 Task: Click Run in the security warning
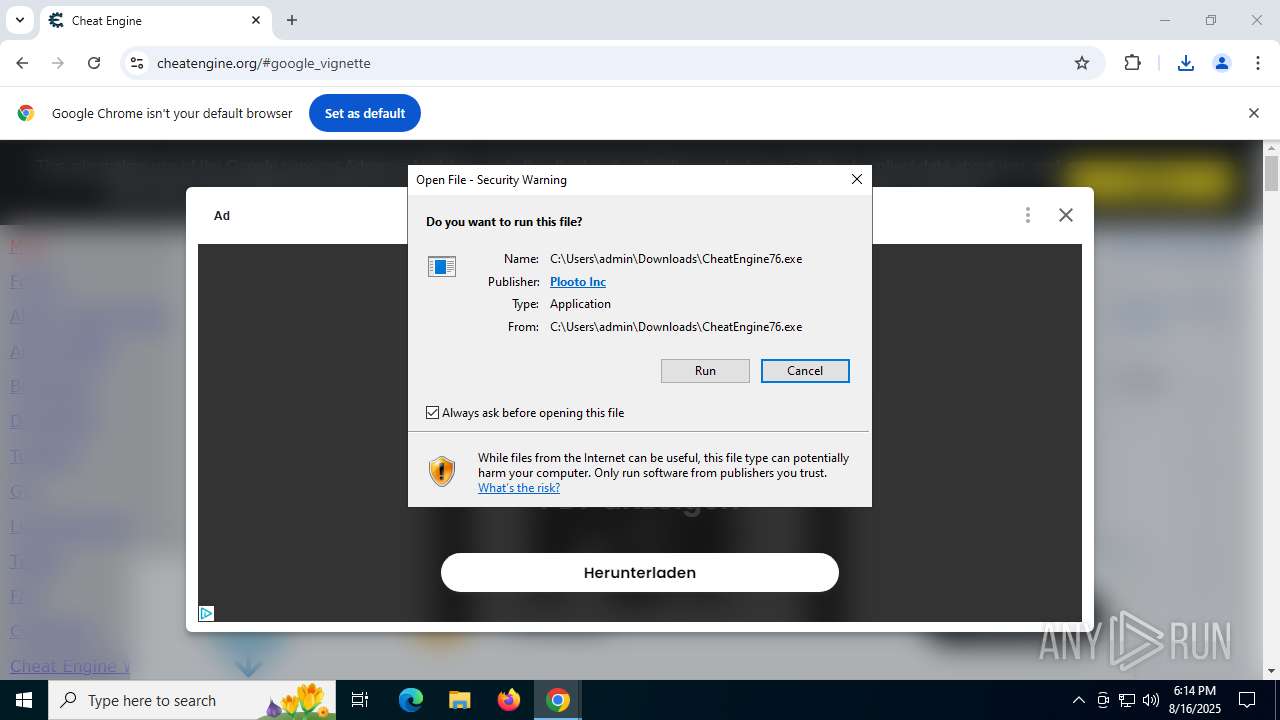click(x=705, y=371)
